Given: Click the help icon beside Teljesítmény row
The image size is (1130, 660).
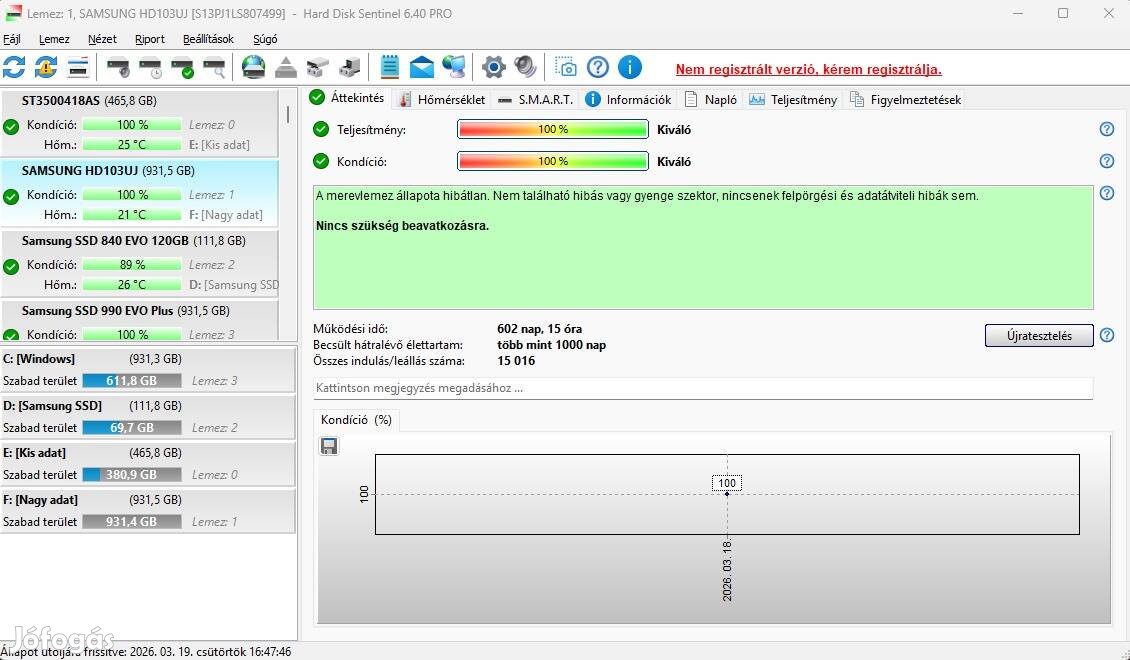Looking at the screenshot, I should [1106, 129].
